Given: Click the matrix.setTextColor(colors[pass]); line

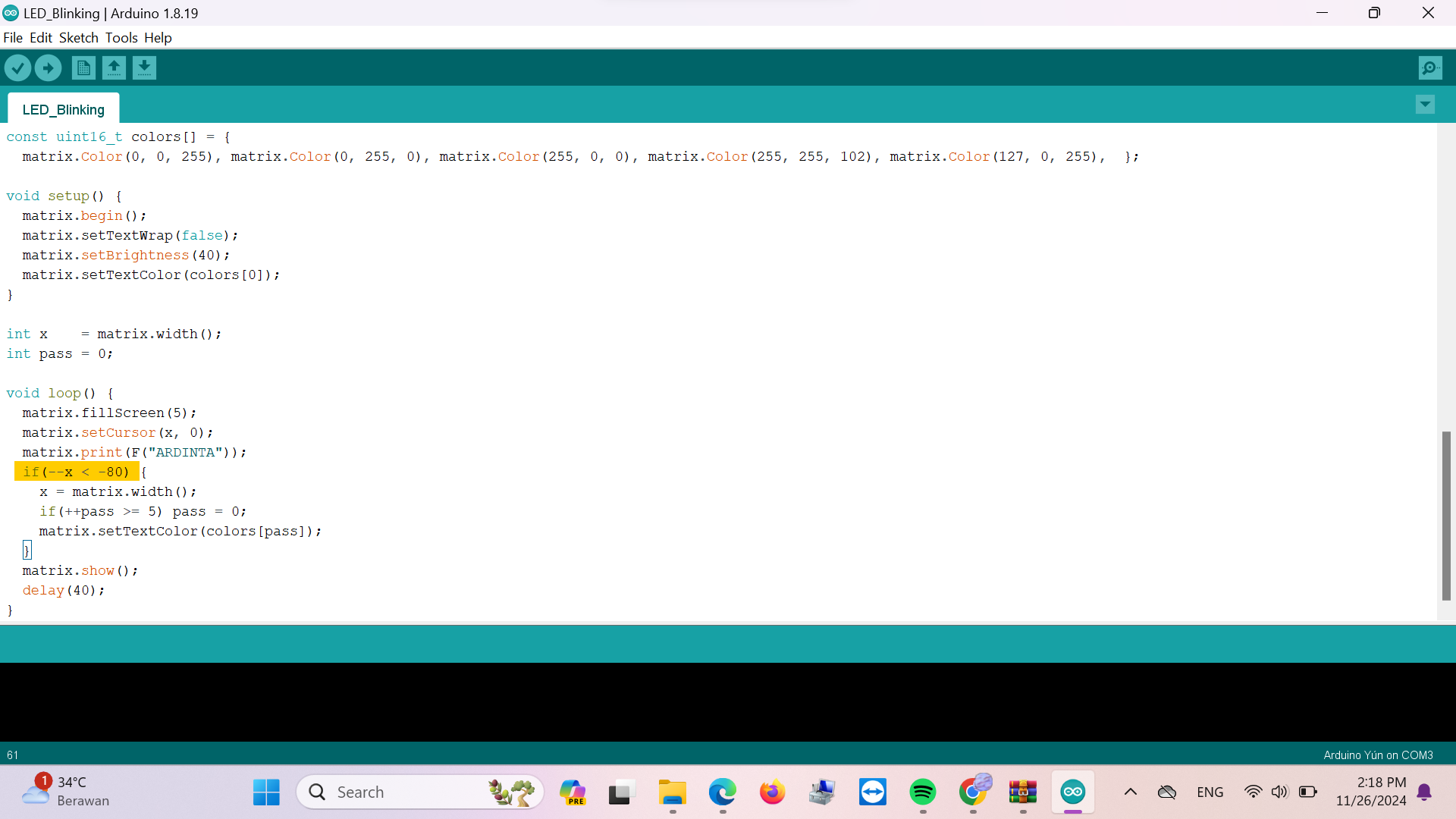Looking at the screenshot, I should (180, 531).
